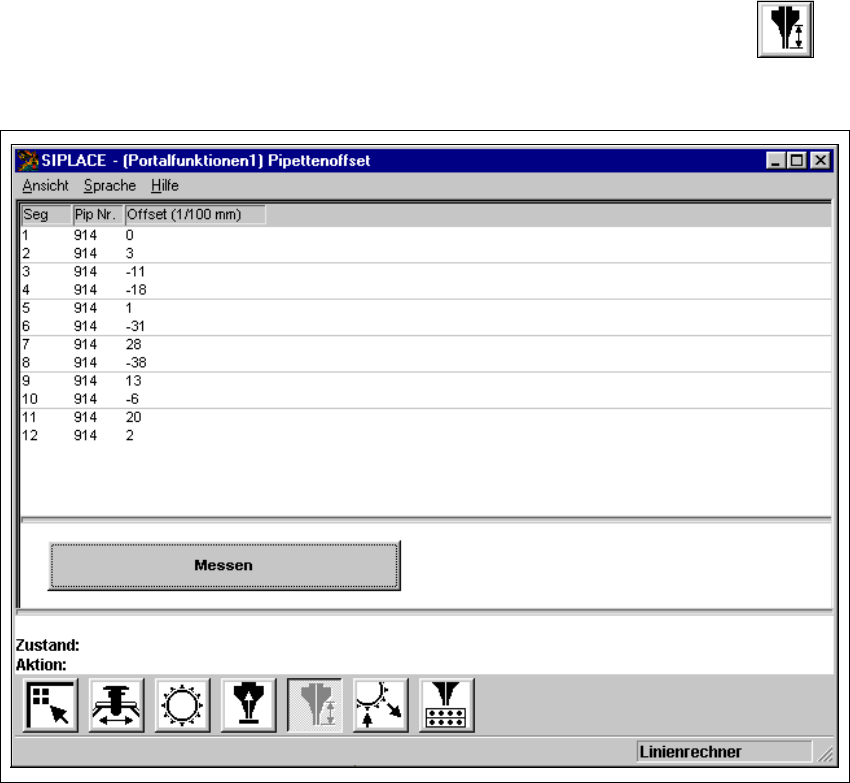Image resolution: width=850 pixels, height=783 pixels.
Task: Select the segment rotation arrows icon
Action: point(381,705)
